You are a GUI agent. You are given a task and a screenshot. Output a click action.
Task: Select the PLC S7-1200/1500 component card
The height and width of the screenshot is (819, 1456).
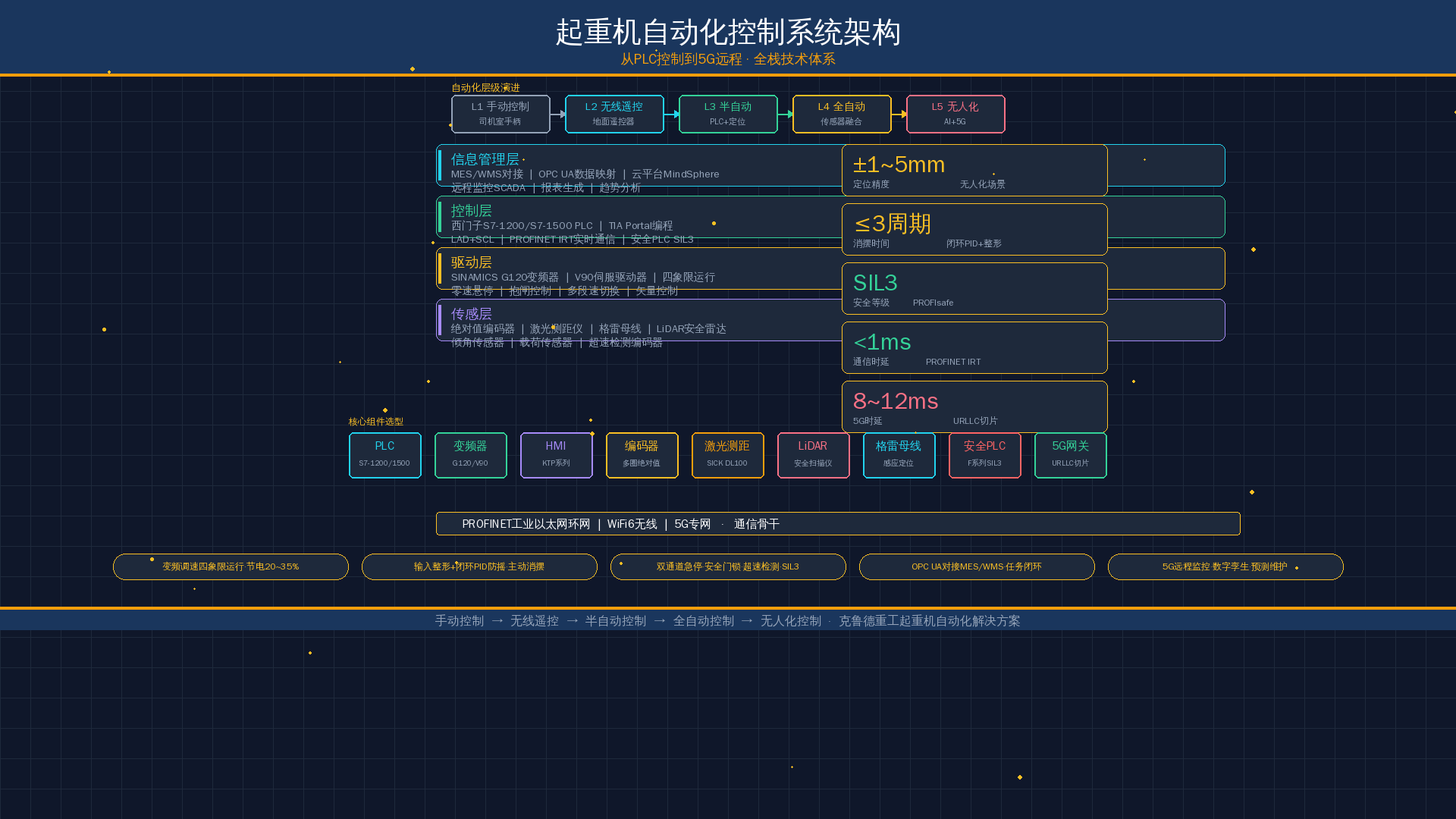tap(385, 455)
